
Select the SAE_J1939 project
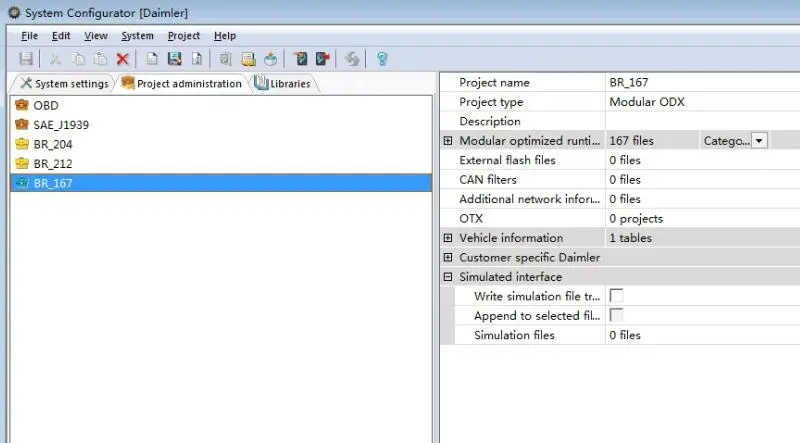click(59, 125)
